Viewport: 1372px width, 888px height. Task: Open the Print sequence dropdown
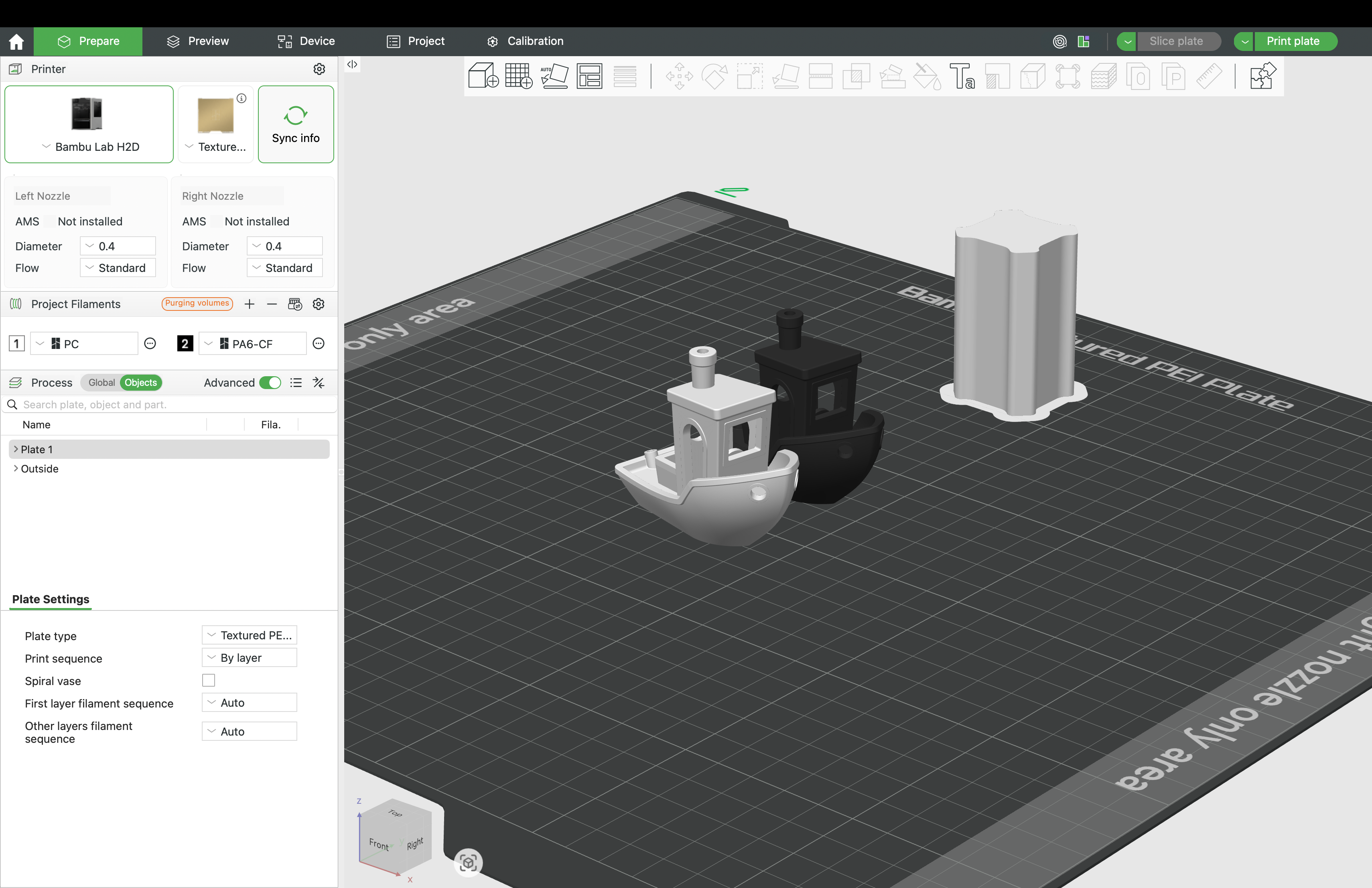click(249, 657)
